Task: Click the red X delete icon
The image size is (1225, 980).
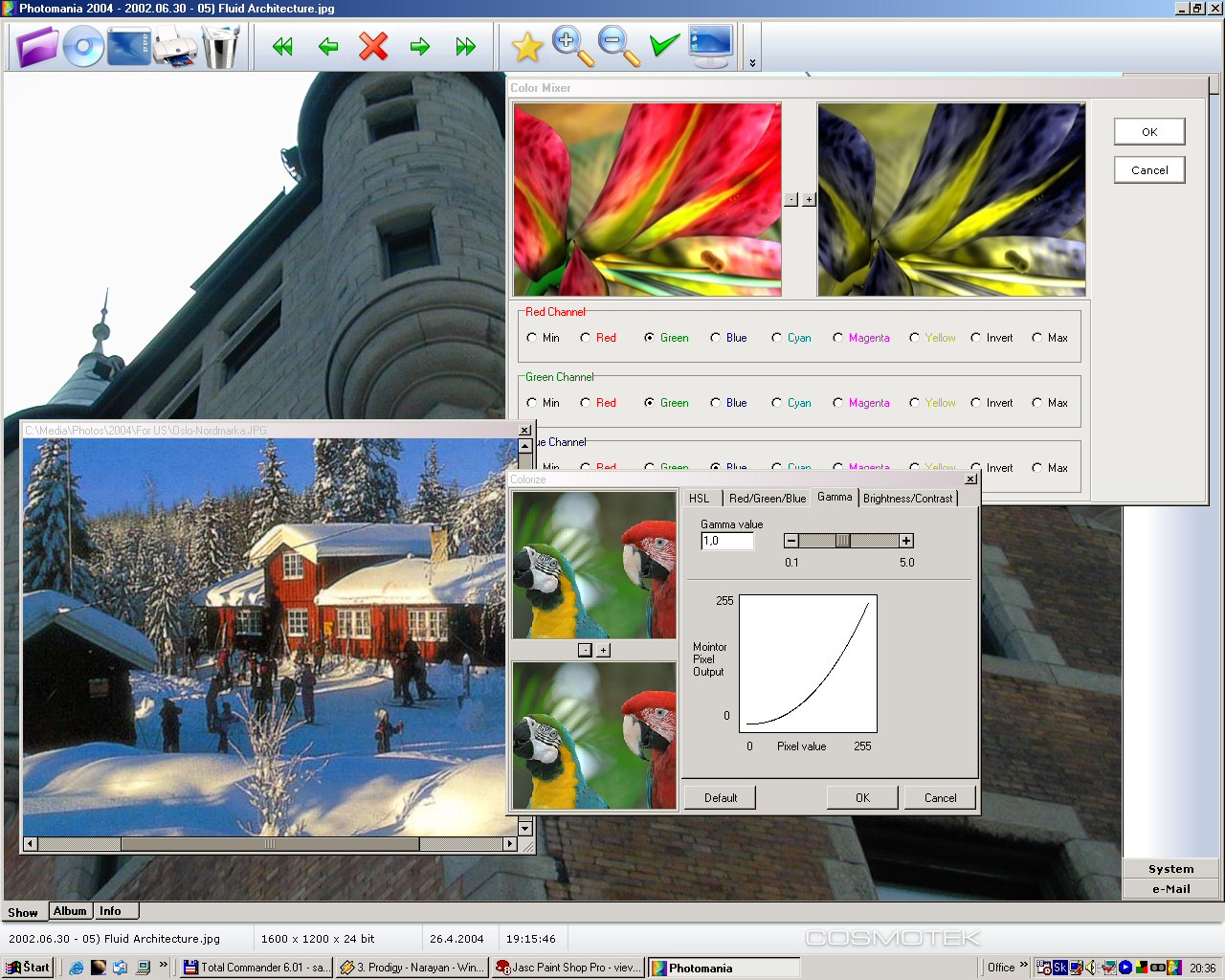Action: click(x=373, y=46)
